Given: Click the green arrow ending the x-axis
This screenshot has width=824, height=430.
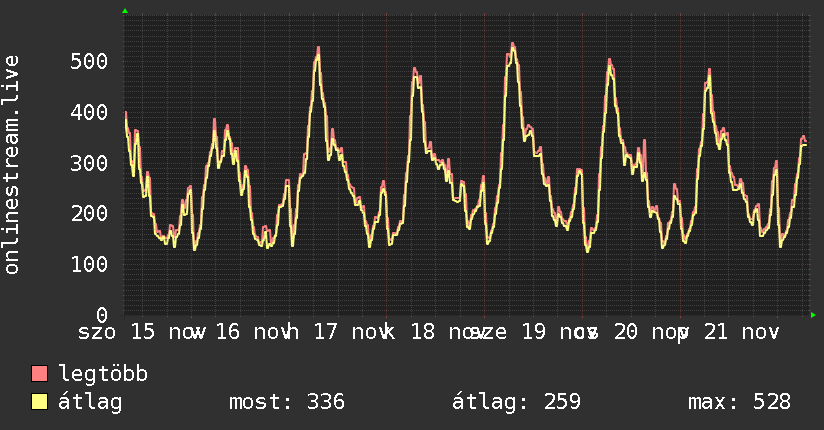Looking at the screenshot, I should pos(813,315).
